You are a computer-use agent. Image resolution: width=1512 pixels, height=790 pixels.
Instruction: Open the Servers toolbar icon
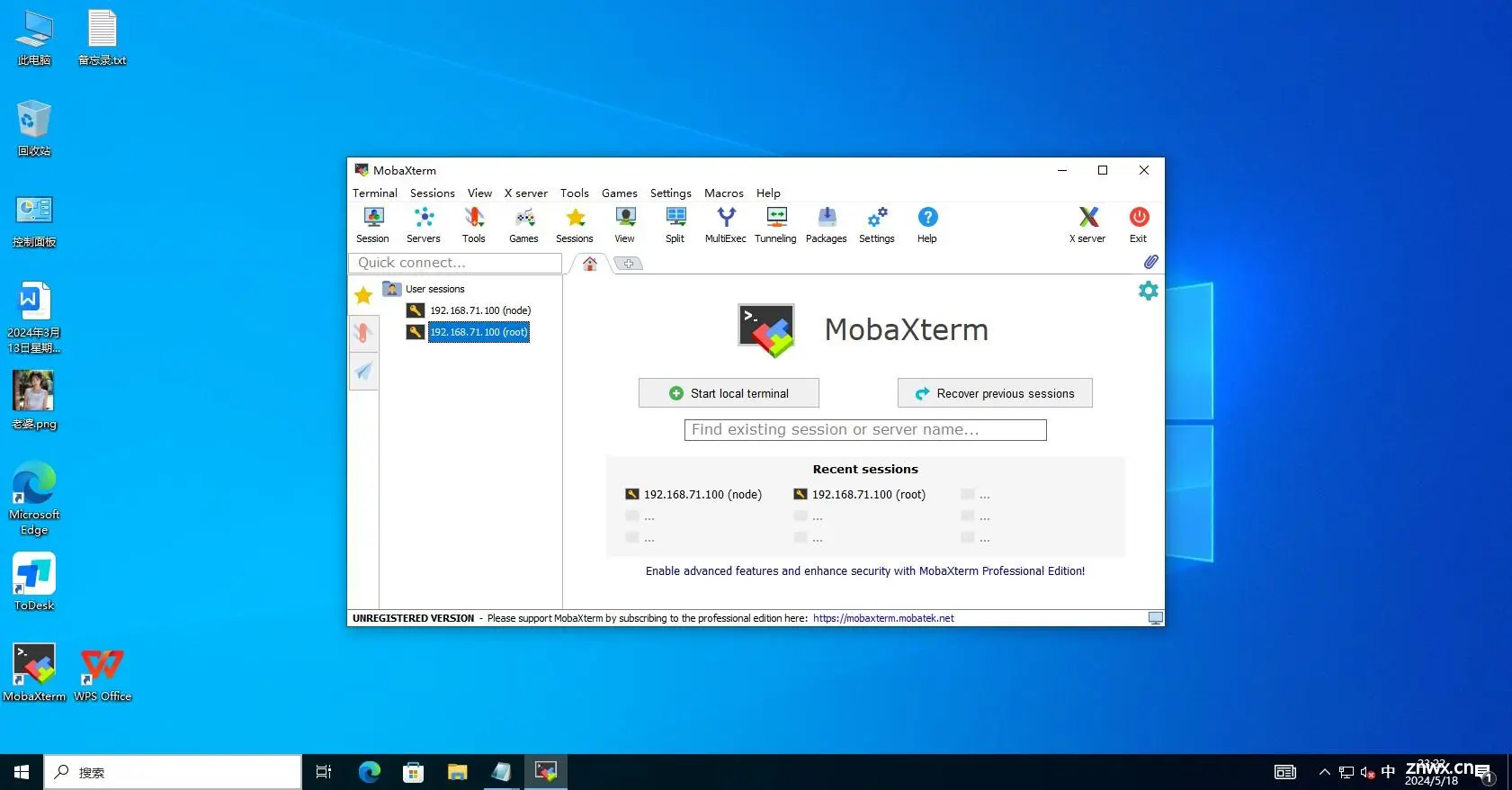[424, 225]
